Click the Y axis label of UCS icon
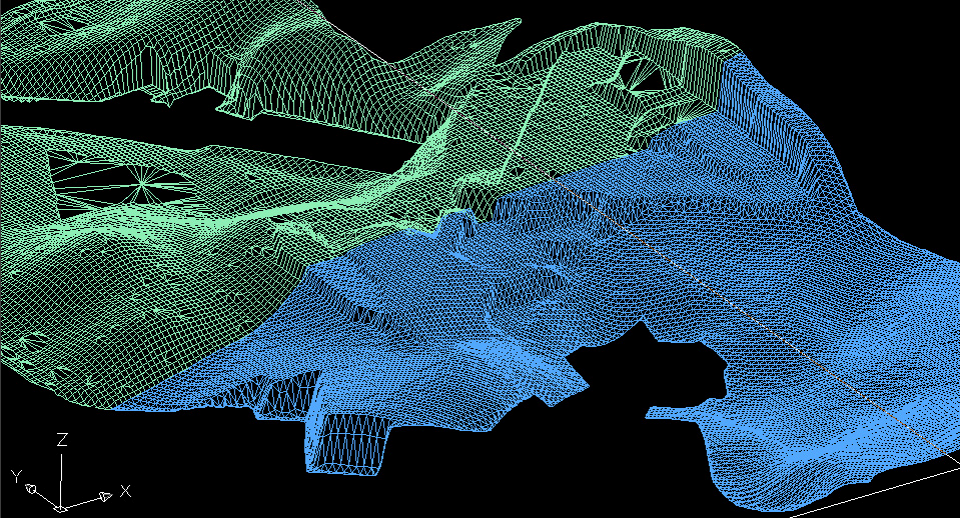The width and height of the screenshot is (960, 518). [16, 474]
